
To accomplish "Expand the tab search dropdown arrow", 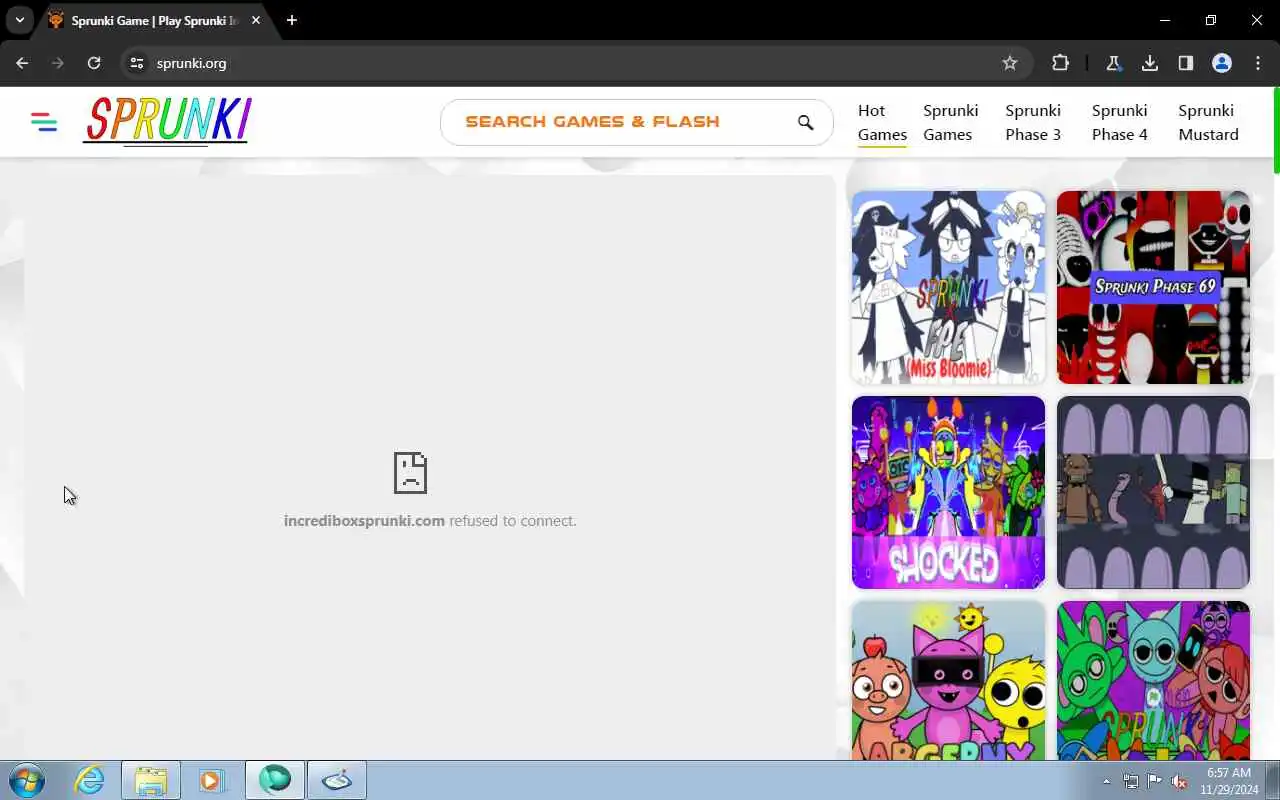I will point(19,20).
